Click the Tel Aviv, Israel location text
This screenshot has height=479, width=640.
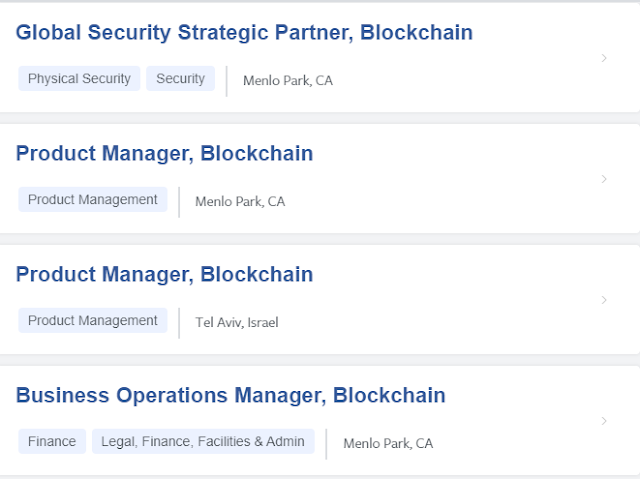[237, 323]
